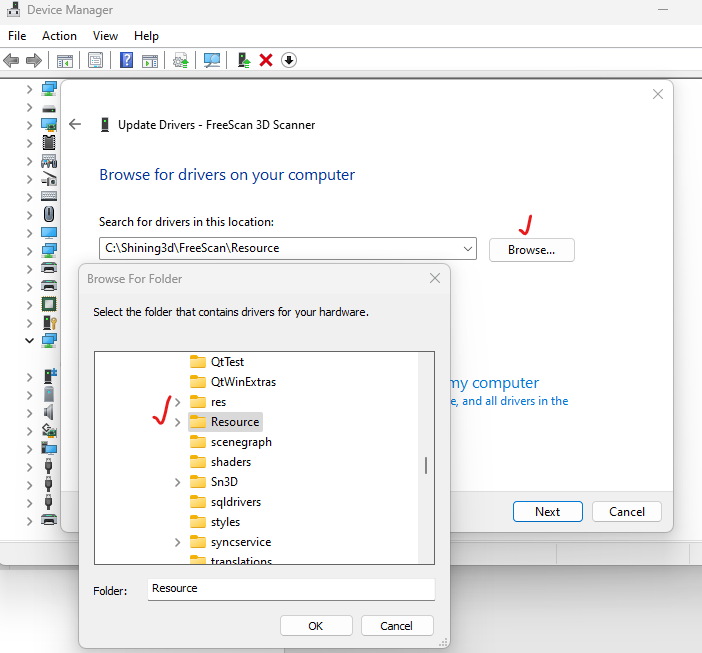The image size is (702, 653).
Task: Click the Back arrow in Device Manager toolbar
Action: pyautogui.click(x=11, y=60)
